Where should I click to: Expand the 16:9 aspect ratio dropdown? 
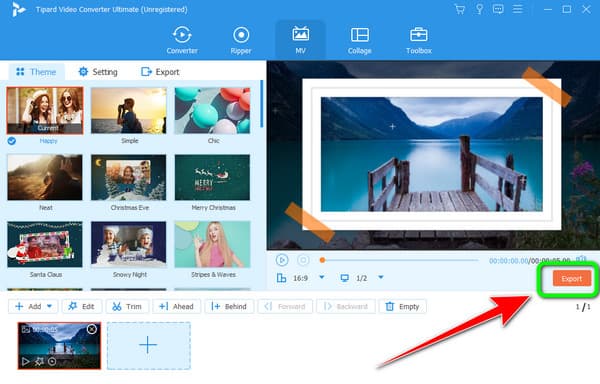point(322,277)
